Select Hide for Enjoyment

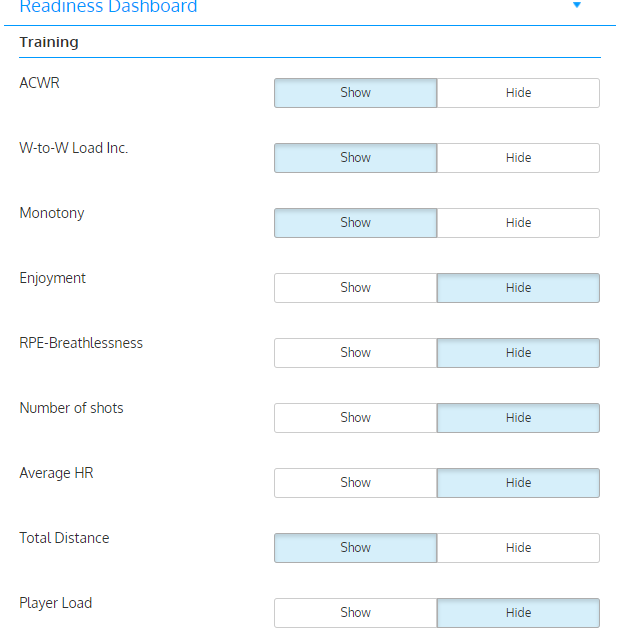[x=518, y=288]
